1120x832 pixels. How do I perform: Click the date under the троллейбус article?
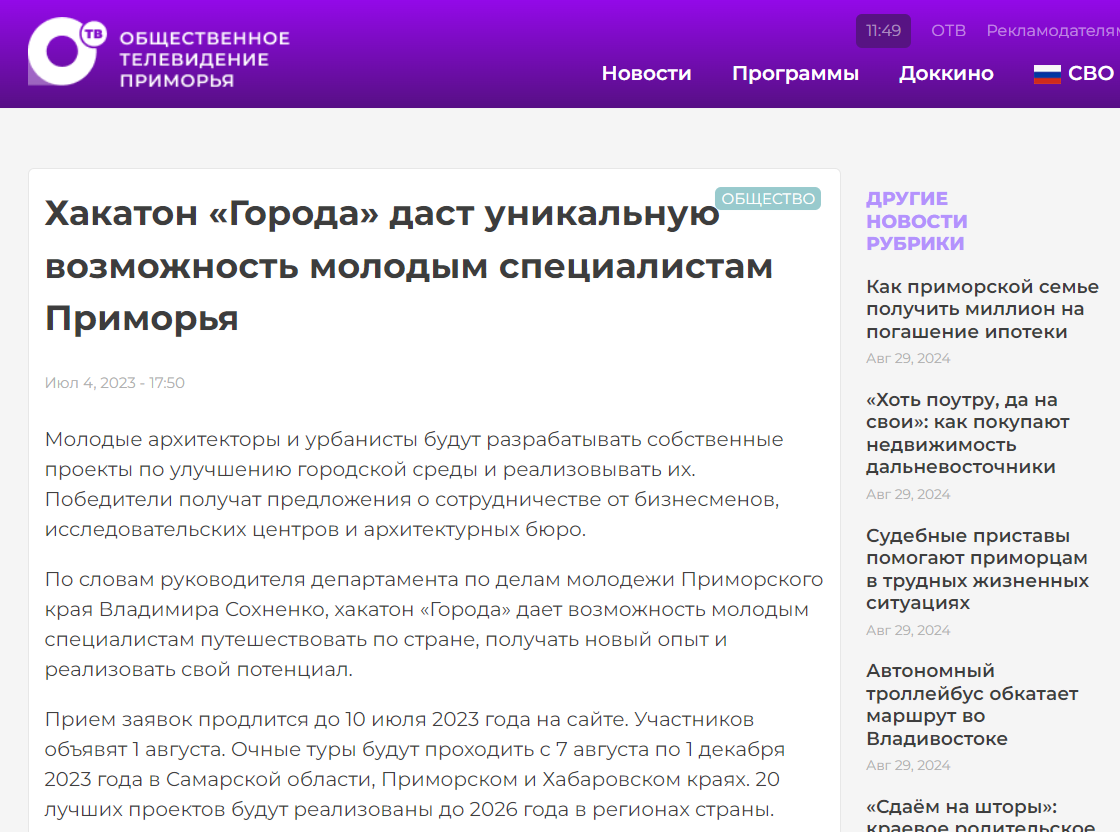[x=908, y=766]
